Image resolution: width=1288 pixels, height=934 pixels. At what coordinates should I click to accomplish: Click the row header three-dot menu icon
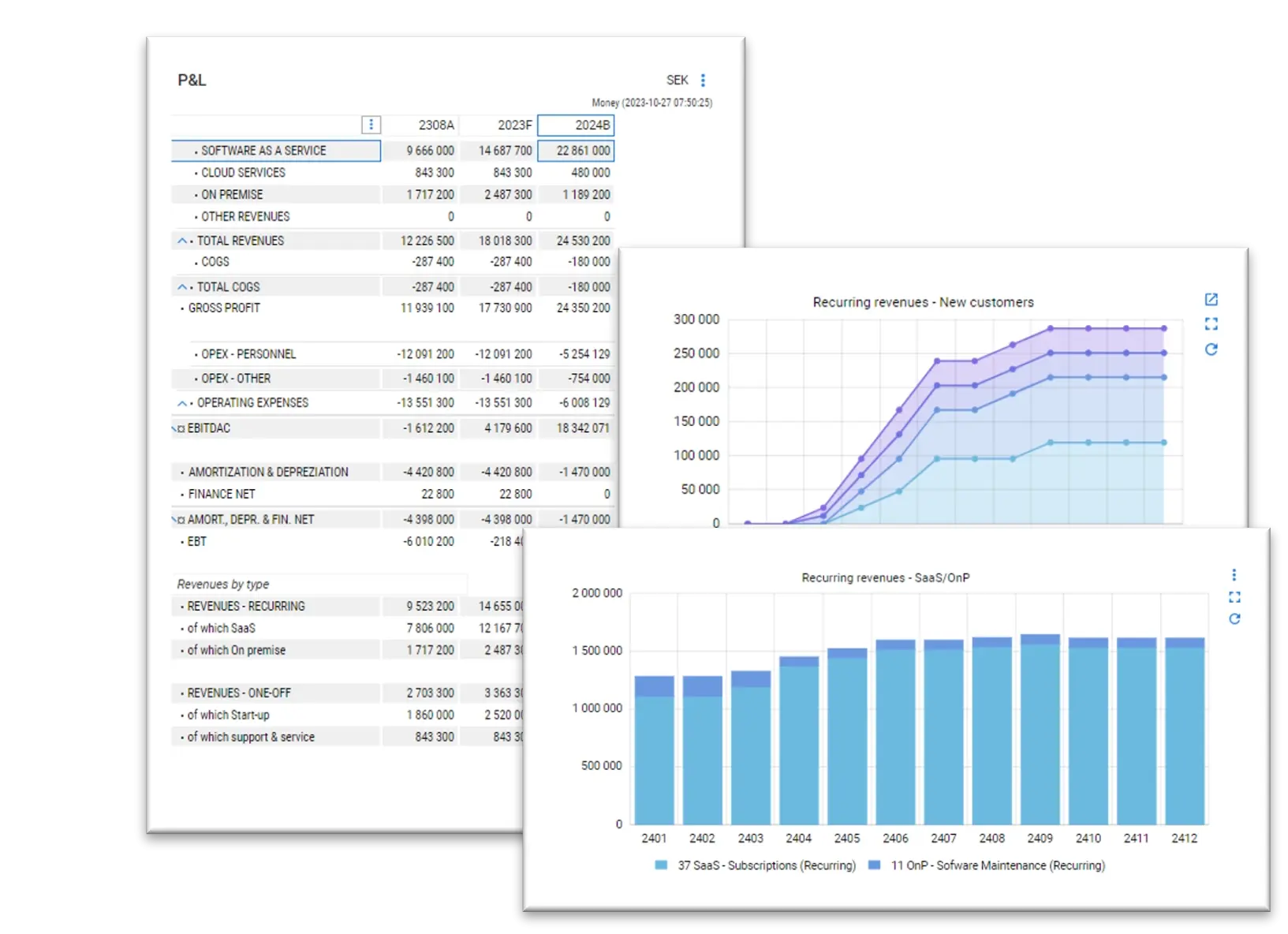pos(371,125)
